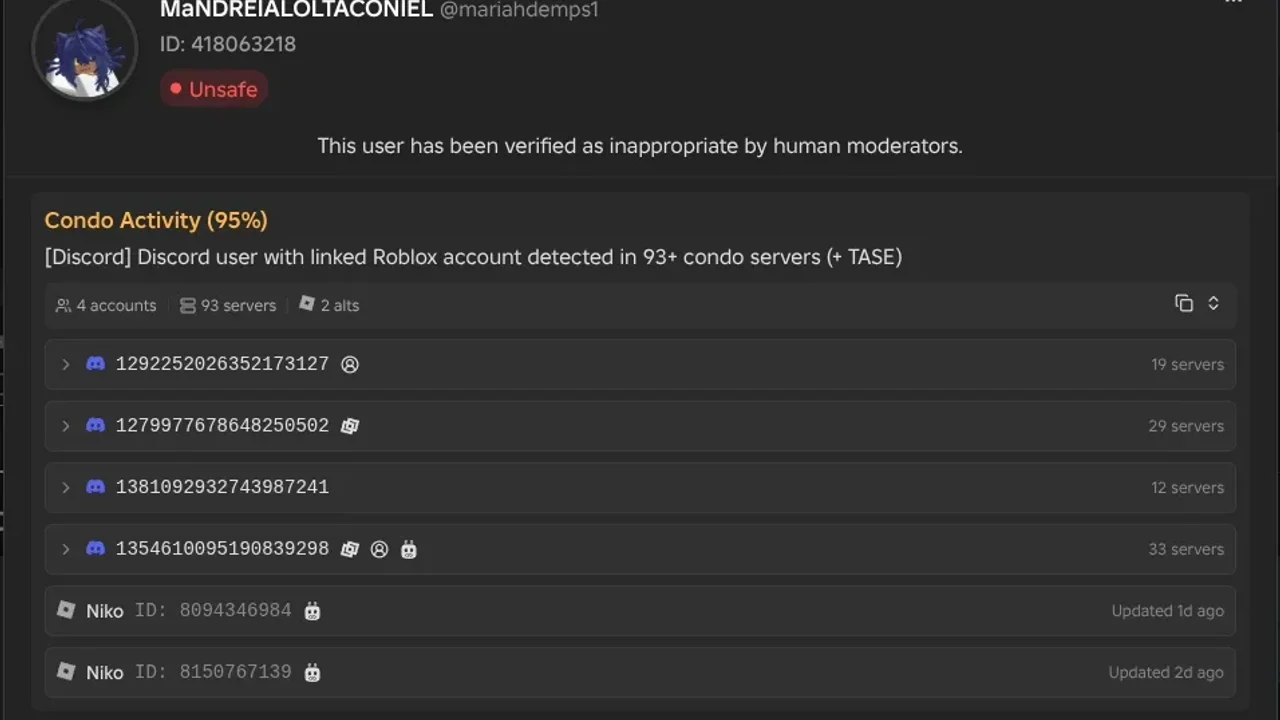Image resolution: width=1280 pixels, height=720 pixels.
Task: Click the Unsafe status badge
Action: 213,89
